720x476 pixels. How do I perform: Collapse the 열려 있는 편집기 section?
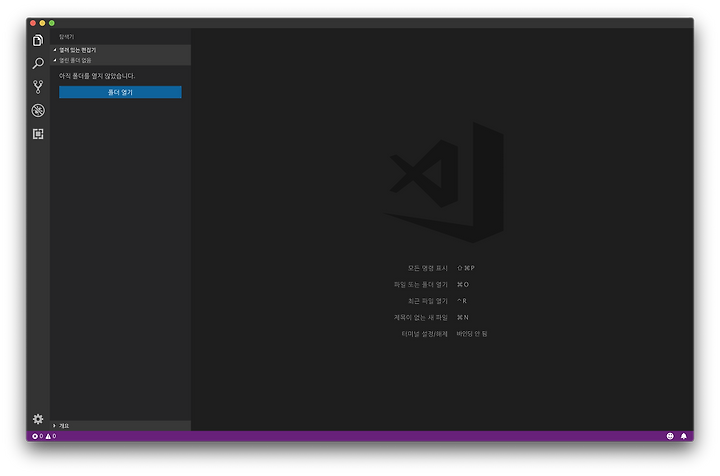(120, 50)
